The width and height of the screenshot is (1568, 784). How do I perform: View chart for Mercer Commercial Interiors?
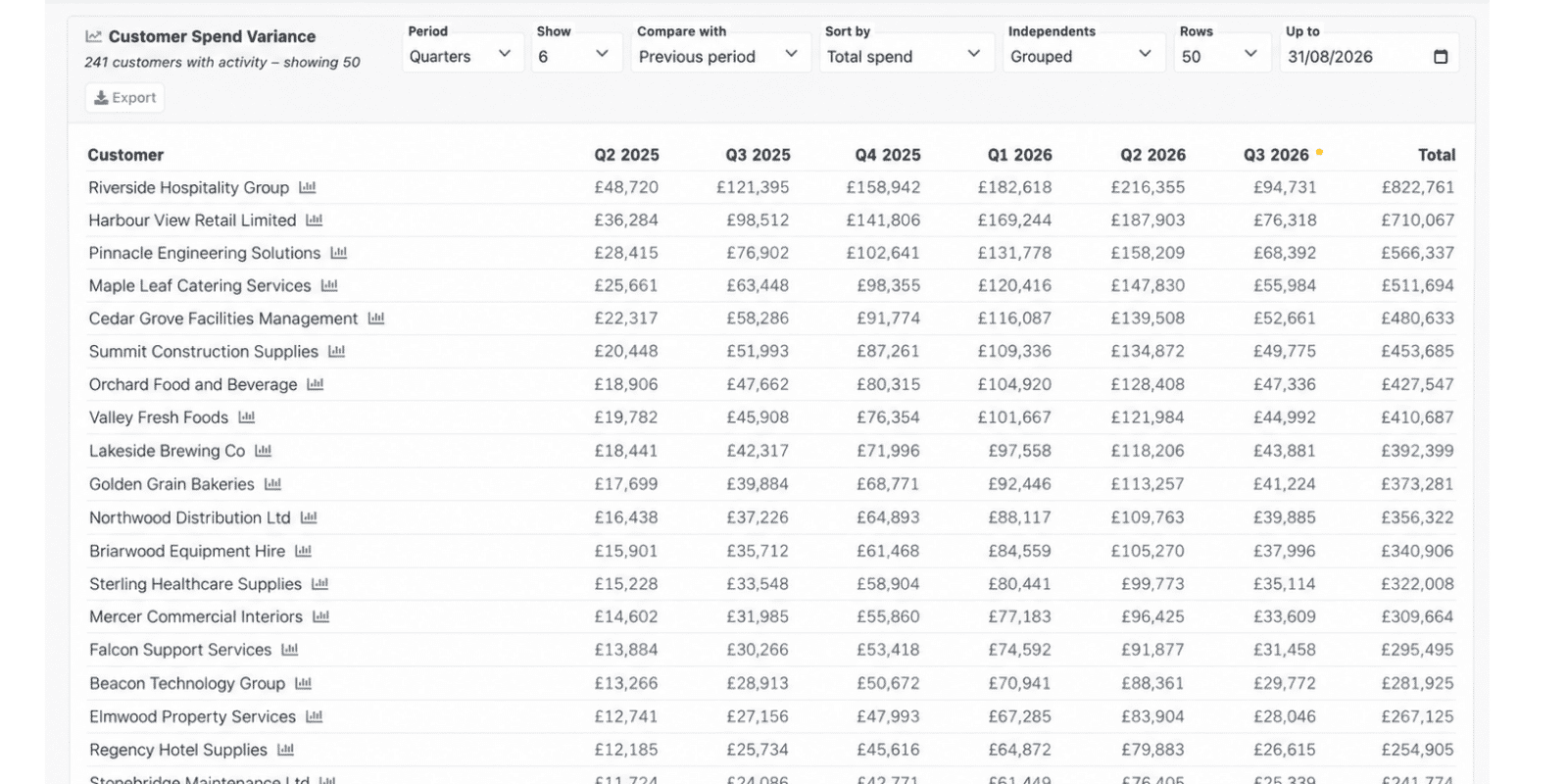click(x=321, y=616)
